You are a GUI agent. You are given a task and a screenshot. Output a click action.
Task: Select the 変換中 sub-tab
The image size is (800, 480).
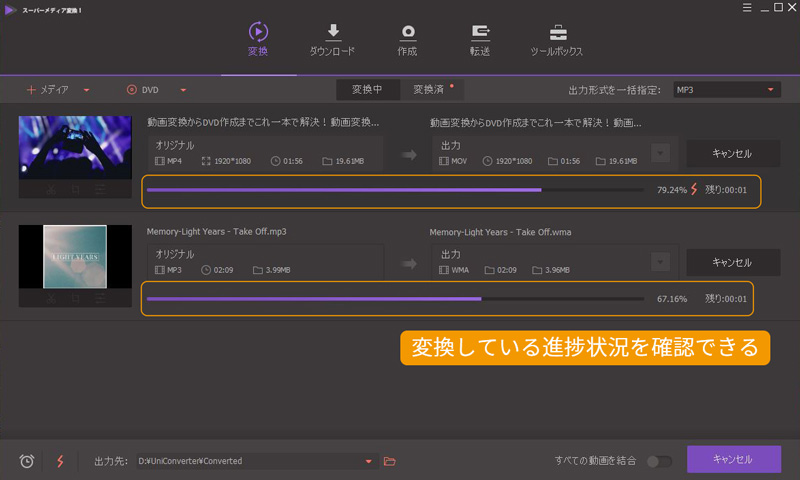(x=367, y=90)
